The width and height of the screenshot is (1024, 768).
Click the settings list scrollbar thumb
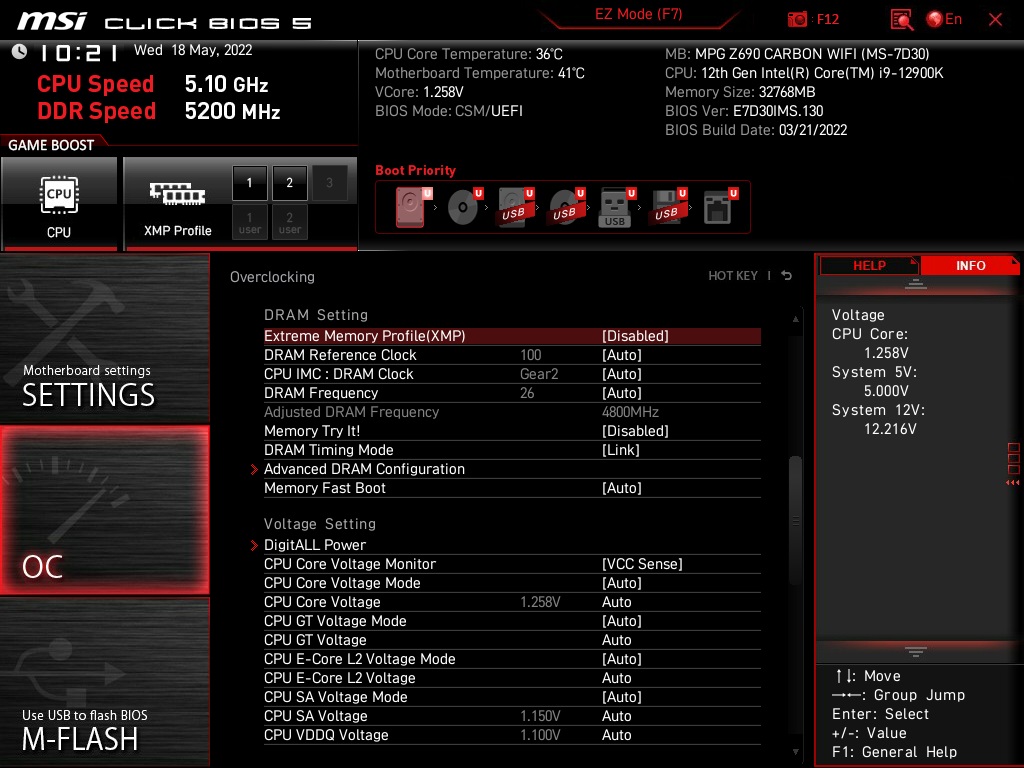coord(795,520)
